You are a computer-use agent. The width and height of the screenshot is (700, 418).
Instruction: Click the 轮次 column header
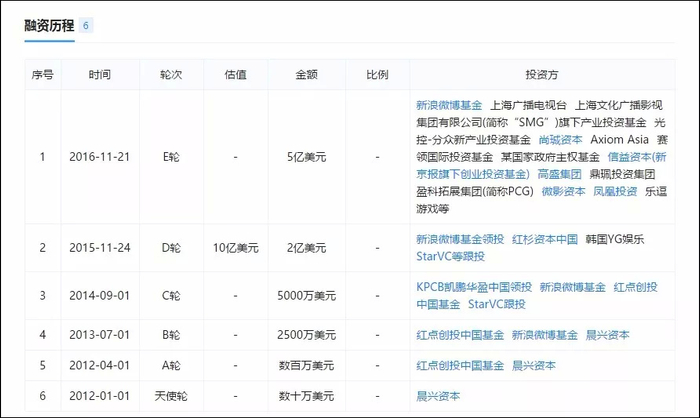point(171,75)
